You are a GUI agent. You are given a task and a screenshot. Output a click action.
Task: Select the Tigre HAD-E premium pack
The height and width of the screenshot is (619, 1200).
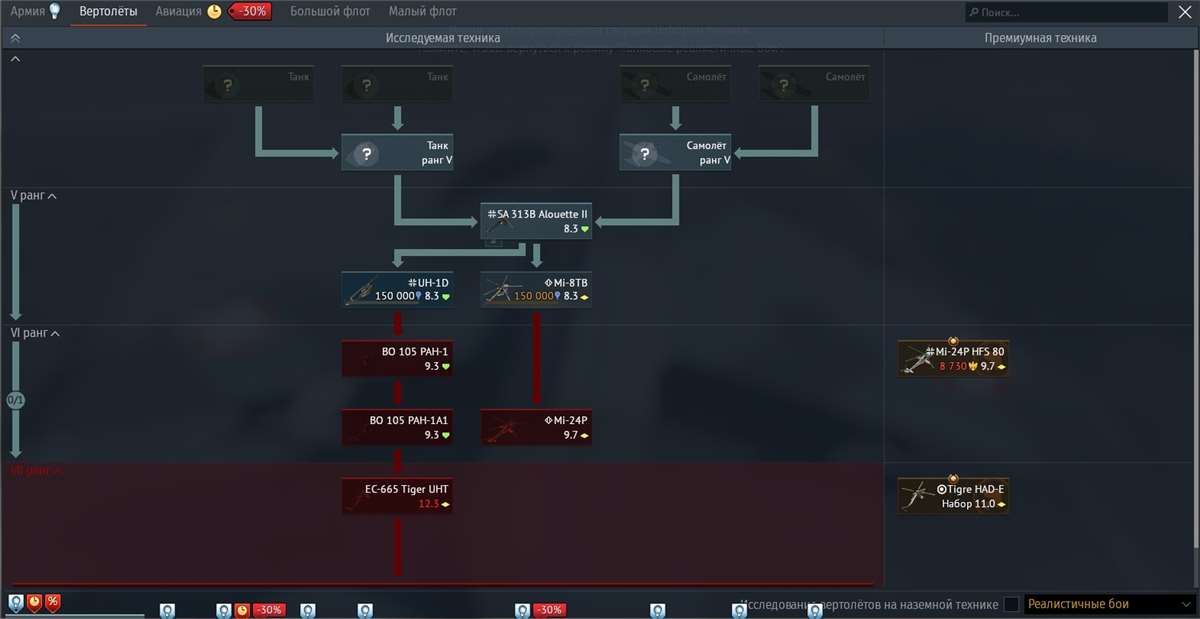coord(953,496)
